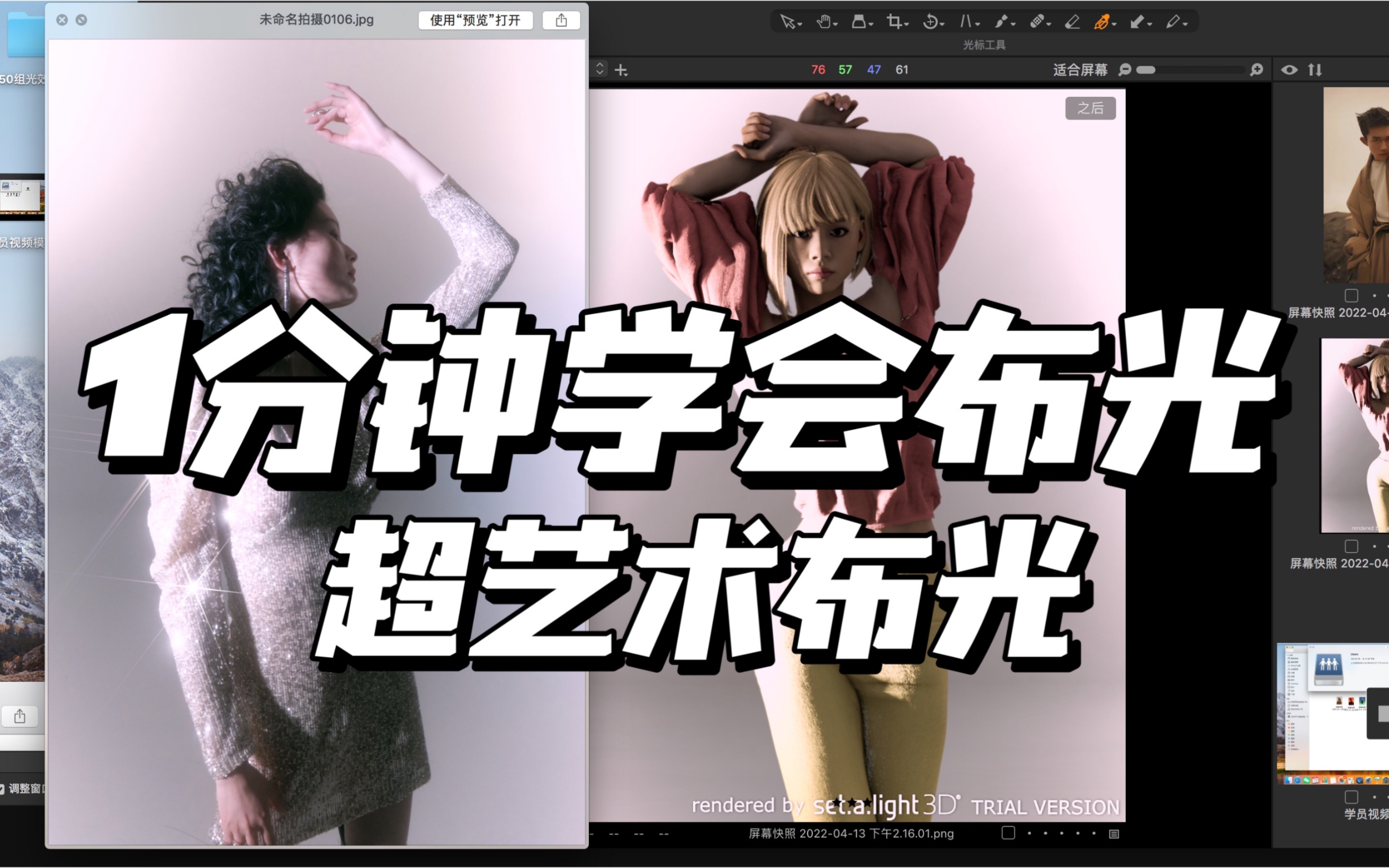Toggle the eye icon above the browser
Screen dimensions: 1389x868
click(1289, 69)
